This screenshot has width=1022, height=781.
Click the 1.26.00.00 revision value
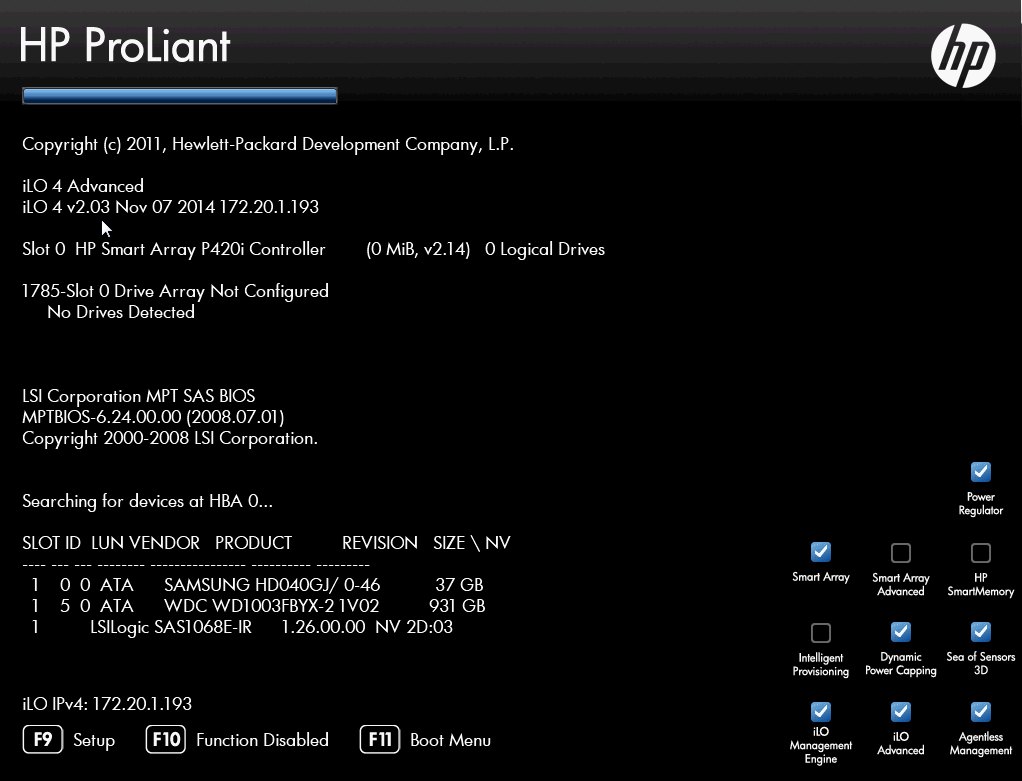pos(323,626)
